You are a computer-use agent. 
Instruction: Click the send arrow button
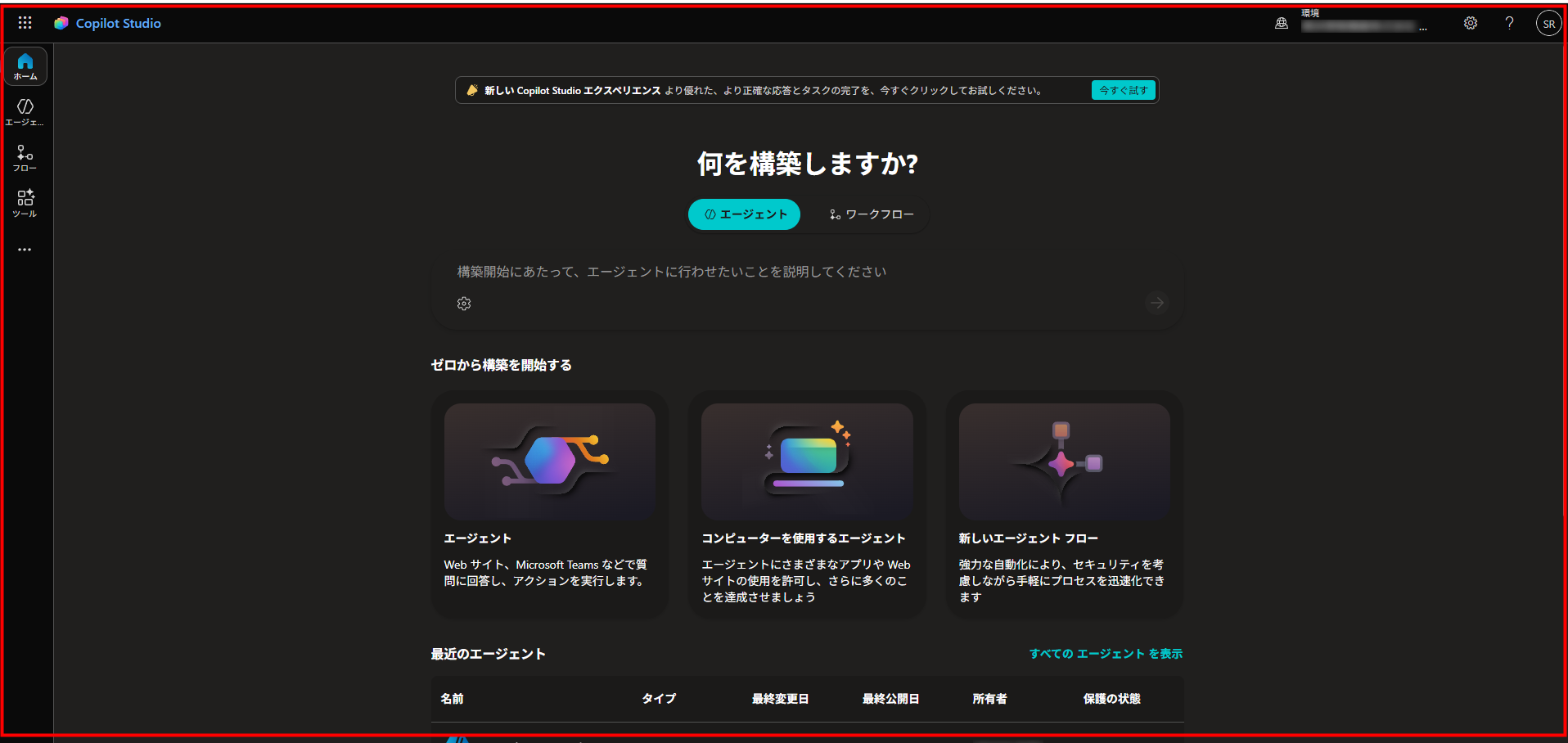pos(1156,303)
